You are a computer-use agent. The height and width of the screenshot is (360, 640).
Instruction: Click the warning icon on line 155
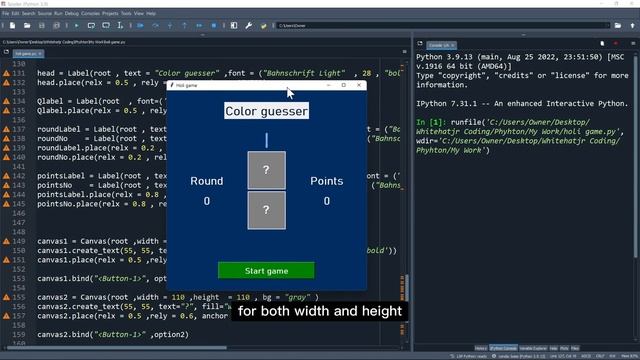(7, 298)
